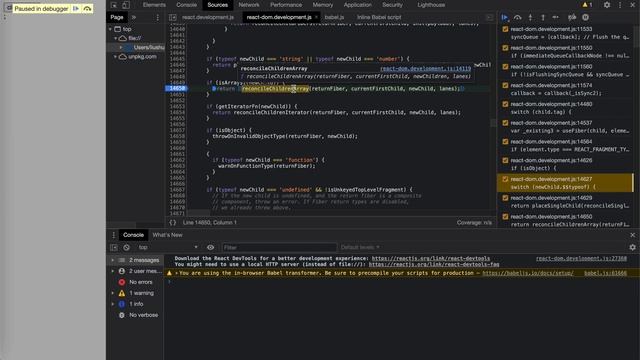Open the Inline Babel script file tab
The image size is (640, 360).
coord(379,17)
